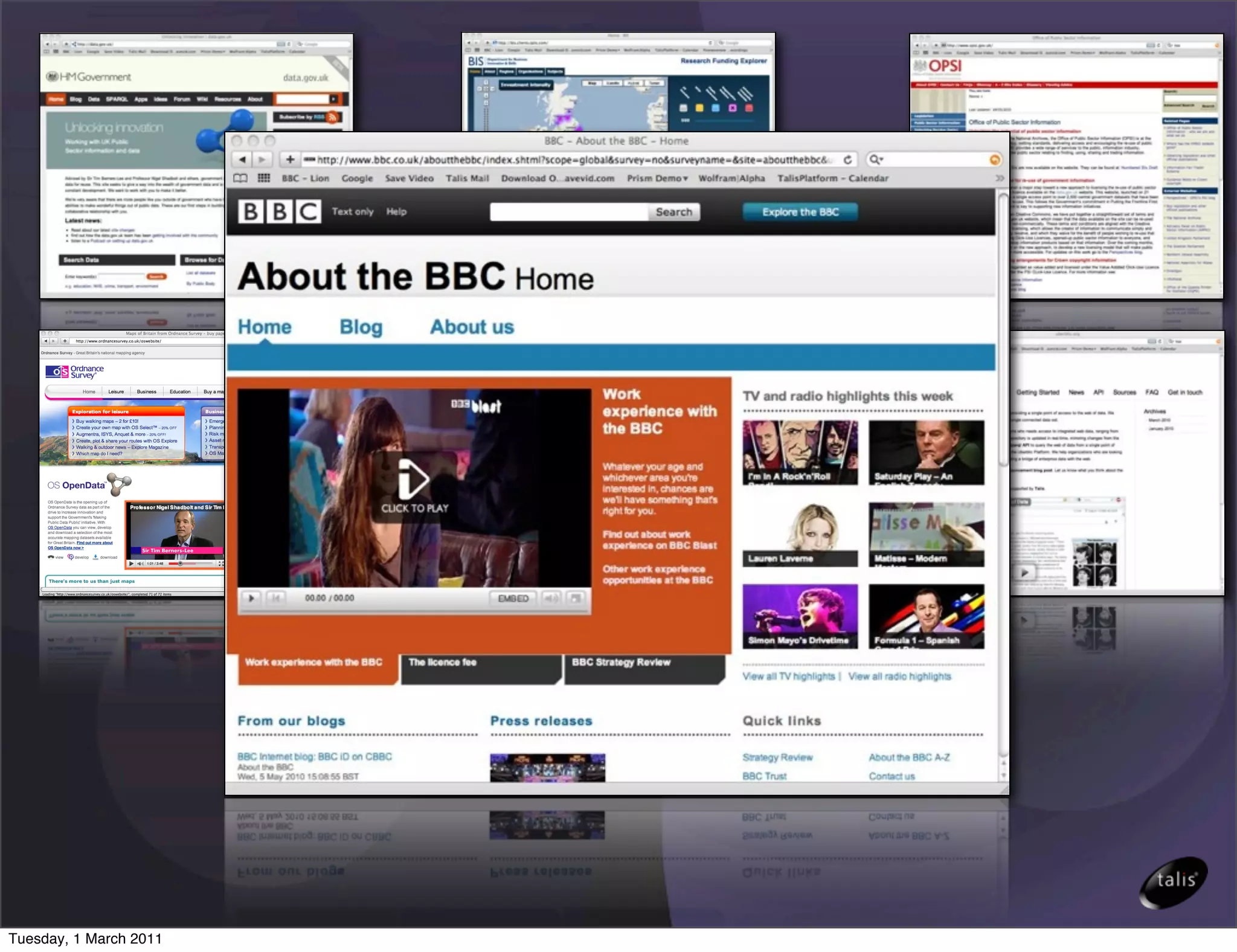Click the video rewind-to-start button
This screenshot has width=1237, height=952.
276,598
